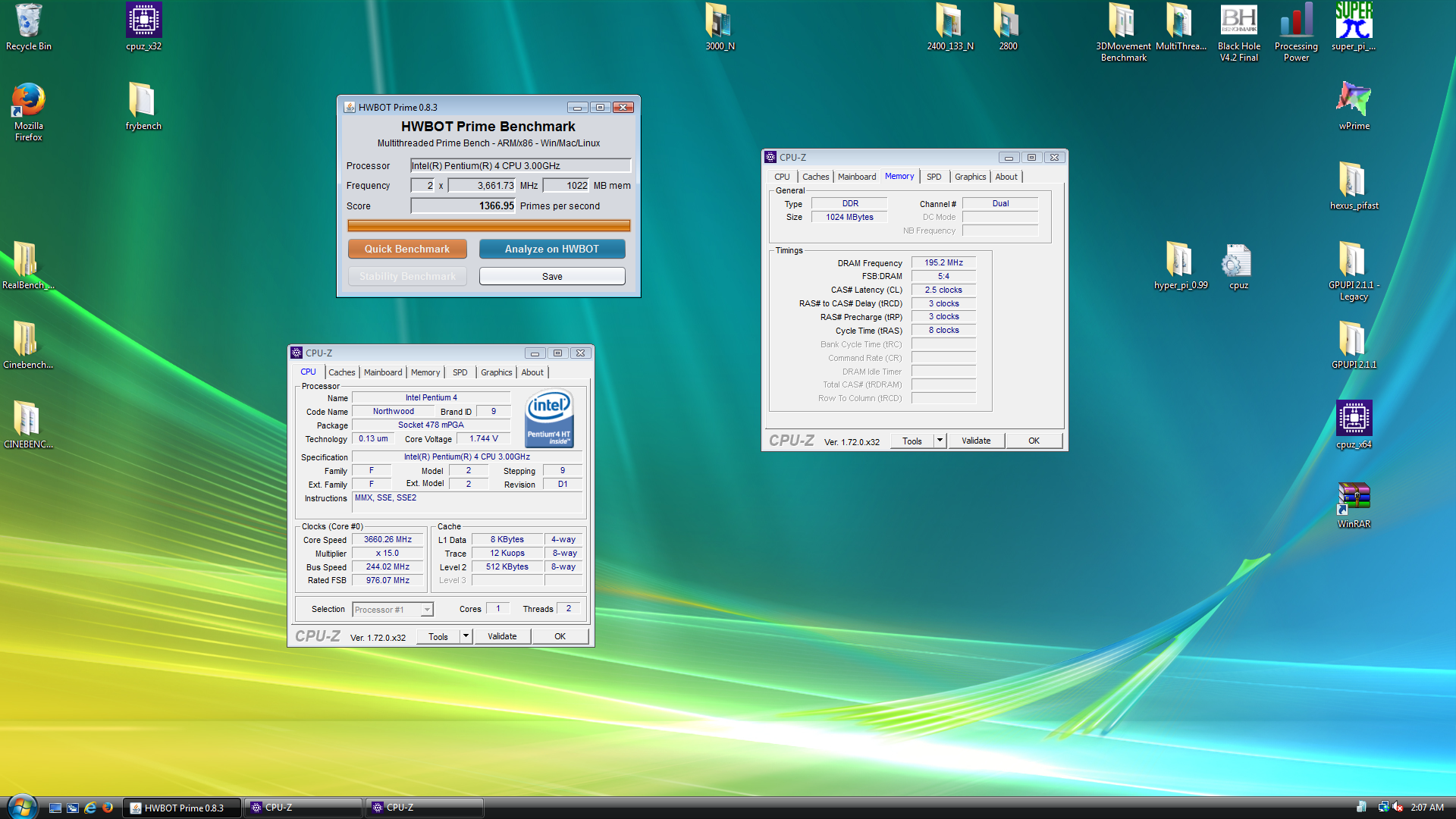This screenshot has width=1456, height=819.
Task: Click the volume icon in system tray
Action: click(1397, 807)
